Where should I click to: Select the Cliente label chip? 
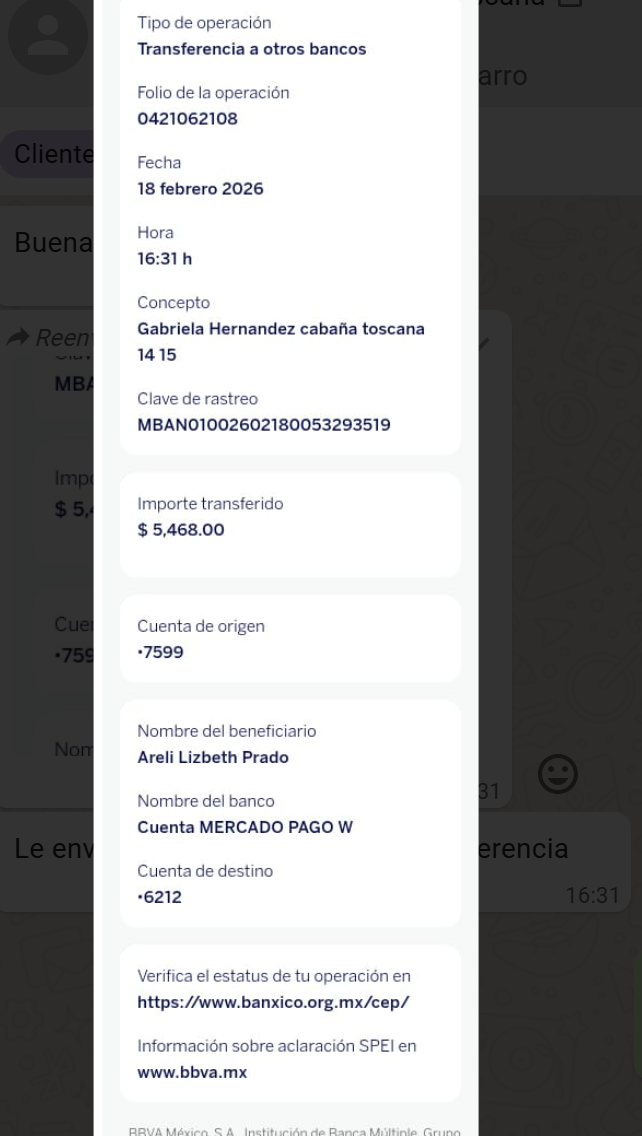(x=52, y=155)
